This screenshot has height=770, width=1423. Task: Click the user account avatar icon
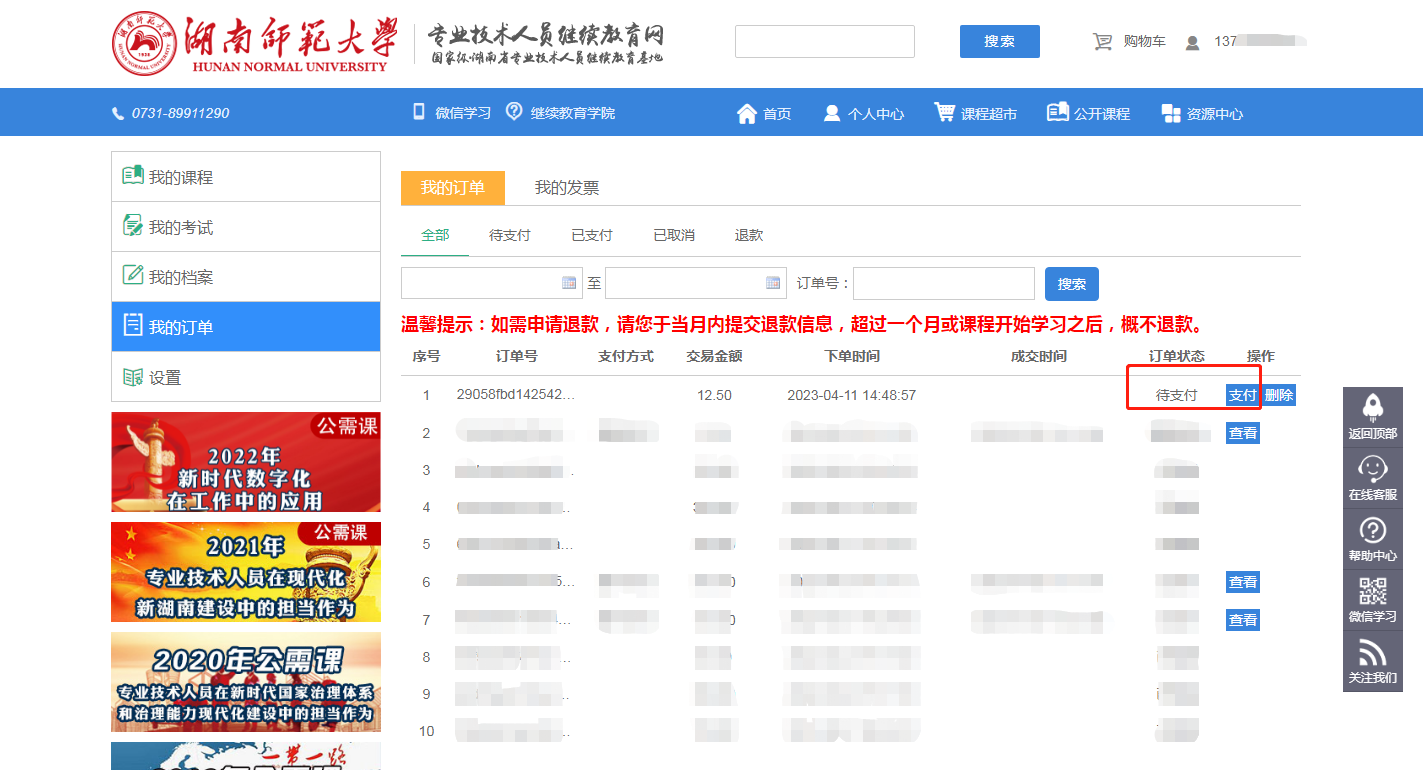[x=1192, y=43]
